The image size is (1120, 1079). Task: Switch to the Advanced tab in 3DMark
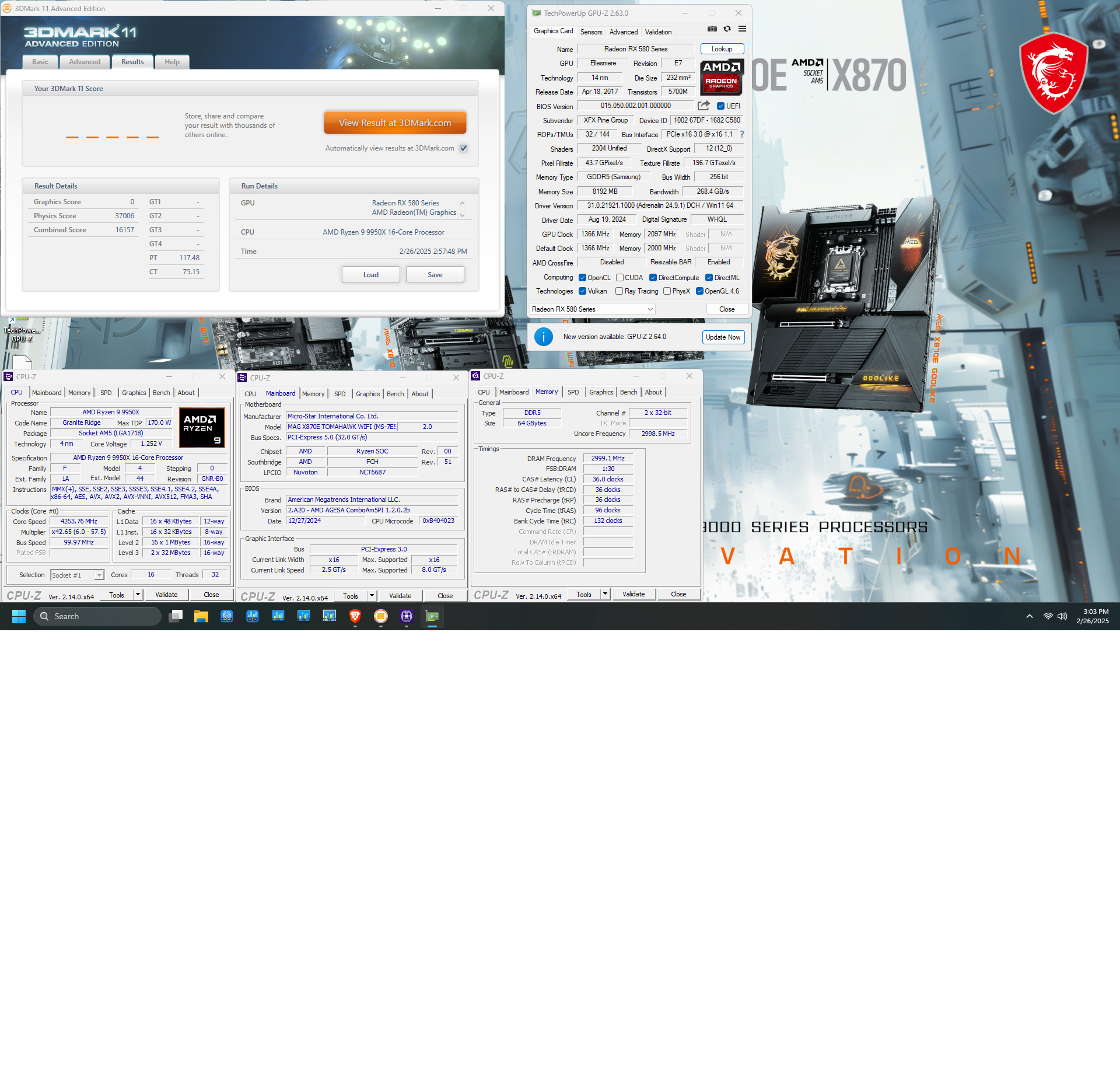pyautogui.click(x=85, y=62)
